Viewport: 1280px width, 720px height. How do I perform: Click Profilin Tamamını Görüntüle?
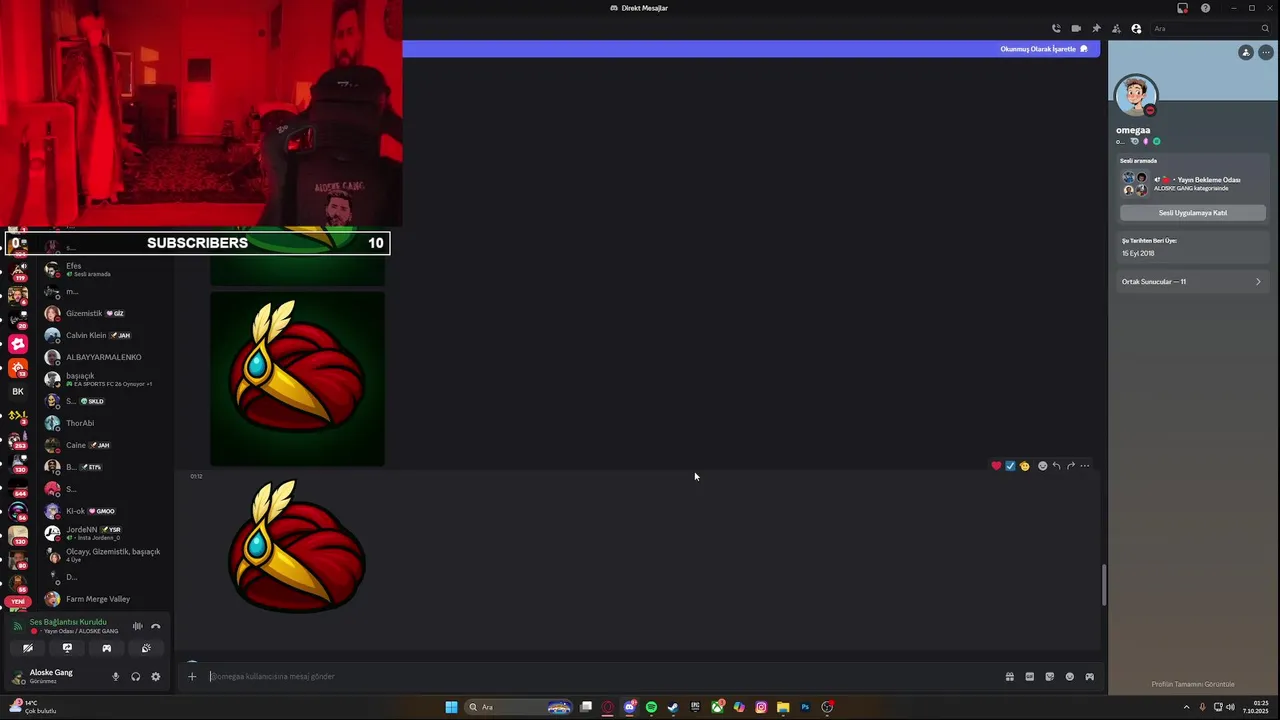[x=1192, y=684]
